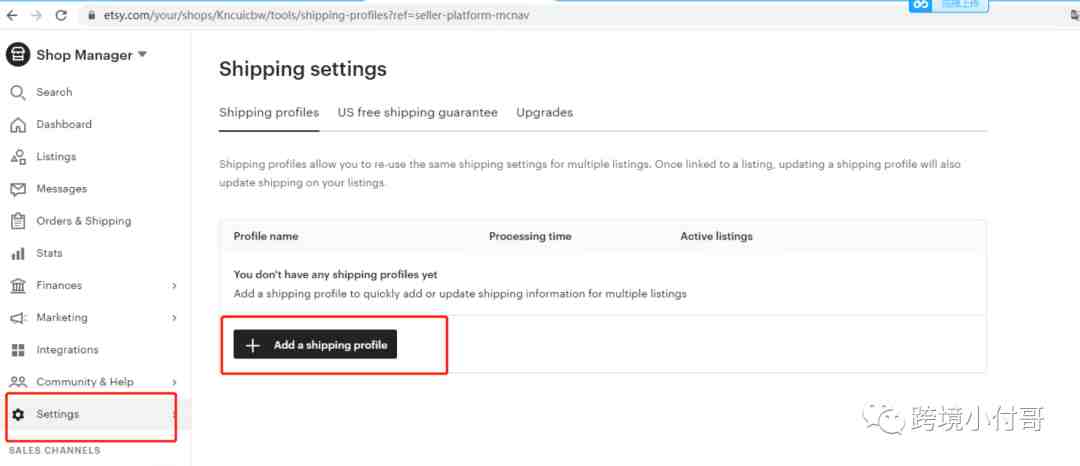
Task: Click the Active listings column header
Action: click(716, 236)
